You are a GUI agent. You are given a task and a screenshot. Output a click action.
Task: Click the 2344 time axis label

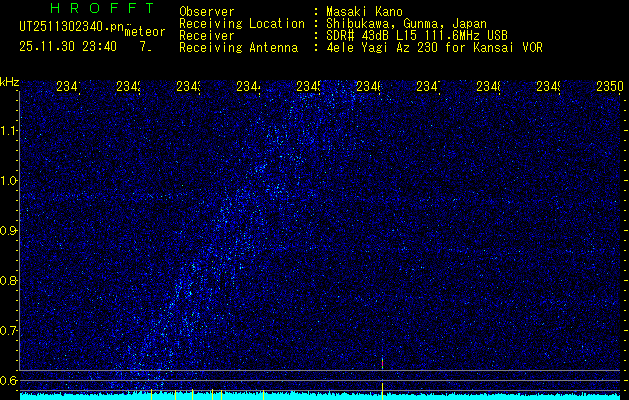point(248,87)
